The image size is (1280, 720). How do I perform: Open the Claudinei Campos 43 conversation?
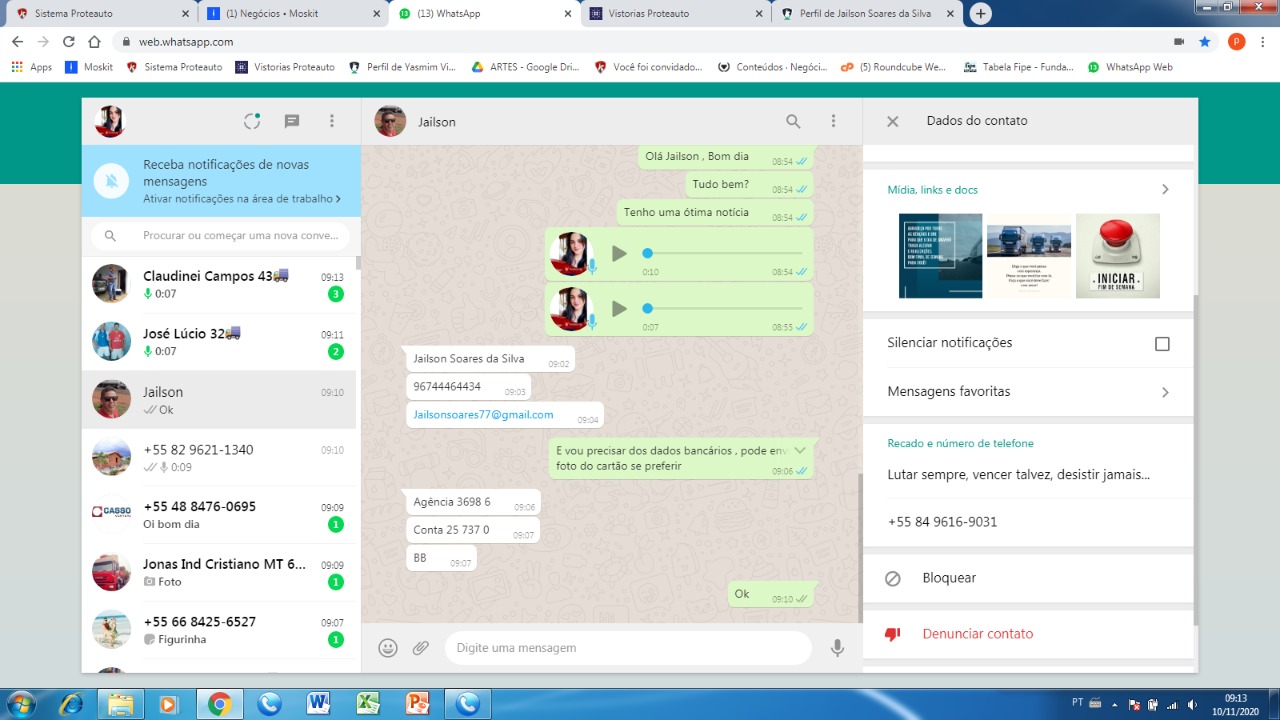click(218, 285)
